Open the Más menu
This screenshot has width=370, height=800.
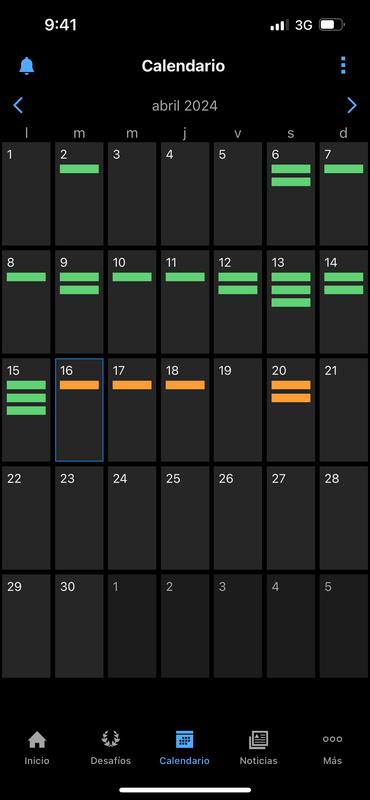coord(332,747)
